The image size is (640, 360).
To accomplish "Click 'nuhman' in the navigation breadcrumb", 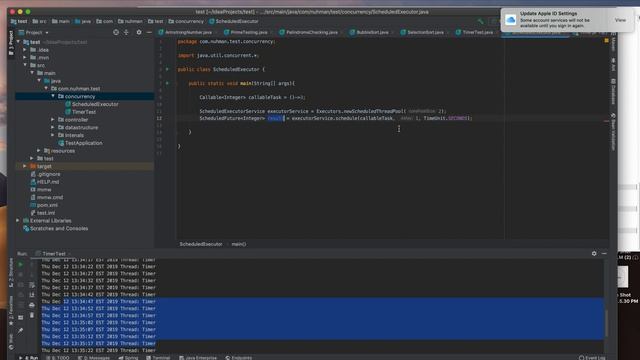I will tap(131, 21).
